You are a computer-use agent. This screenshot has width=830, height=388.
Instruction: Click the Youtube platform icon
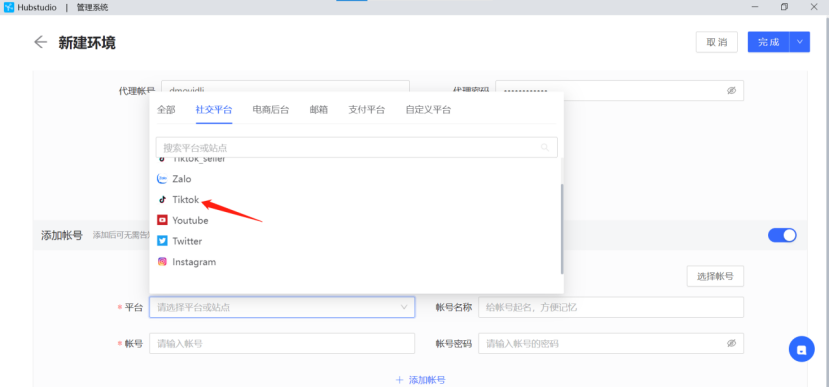[163, 220]
